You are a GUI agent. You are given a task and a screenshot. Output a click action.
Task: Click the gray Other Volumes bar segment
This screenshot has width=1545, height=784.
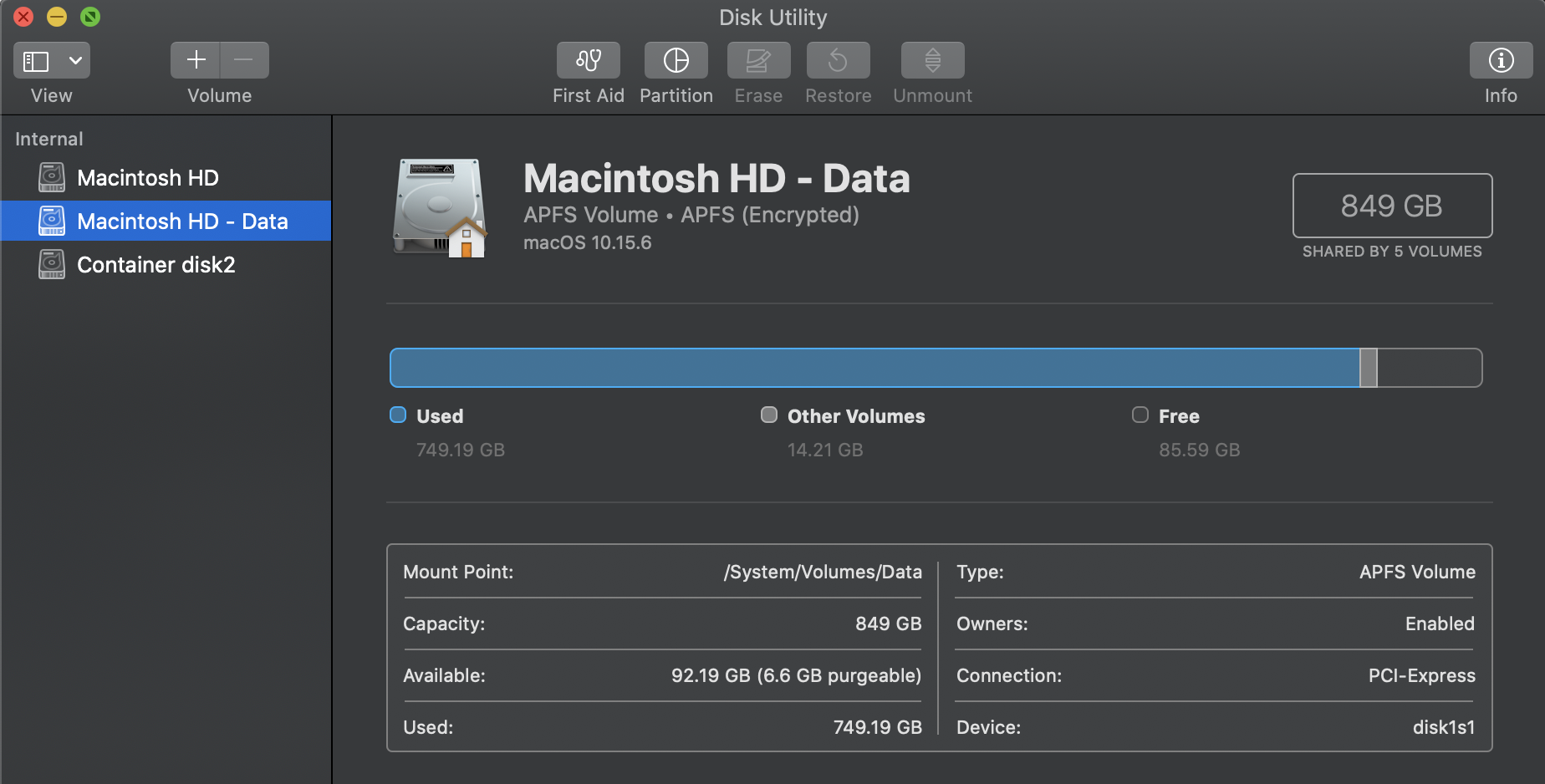[x=1369, y=368]
